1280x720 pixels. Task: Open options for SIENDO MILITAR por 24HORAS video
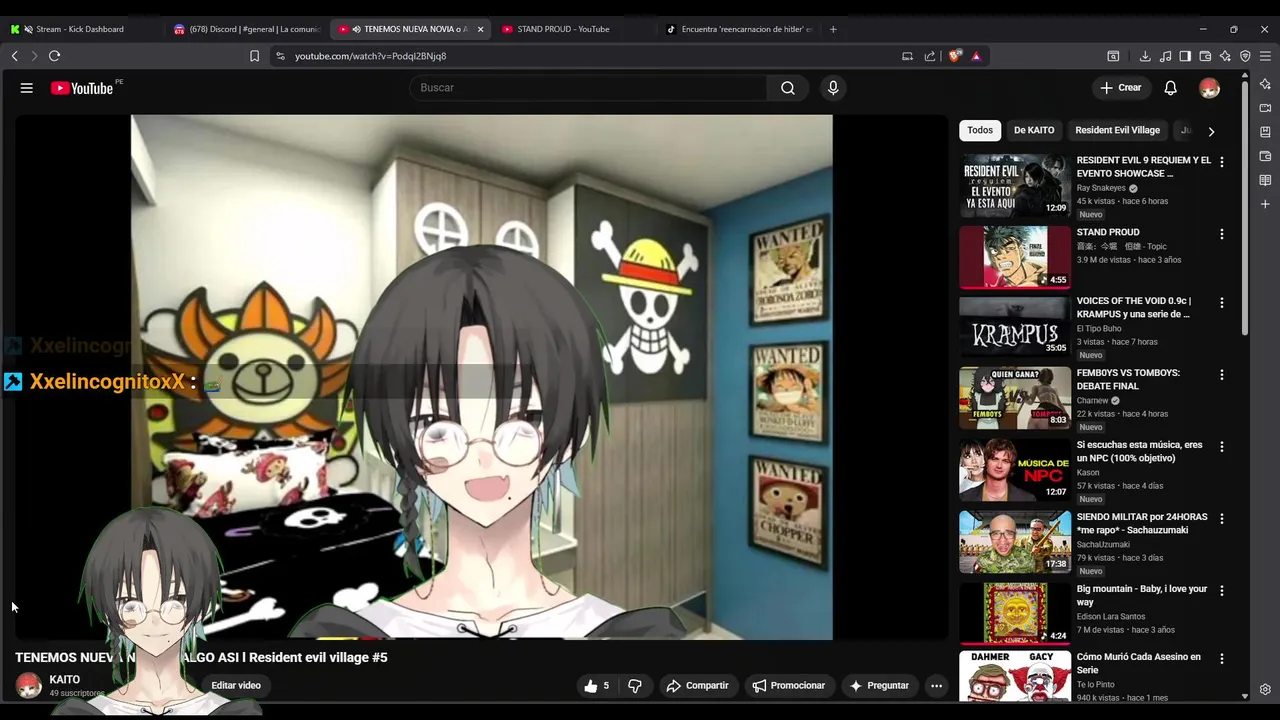coord(1221,518)
